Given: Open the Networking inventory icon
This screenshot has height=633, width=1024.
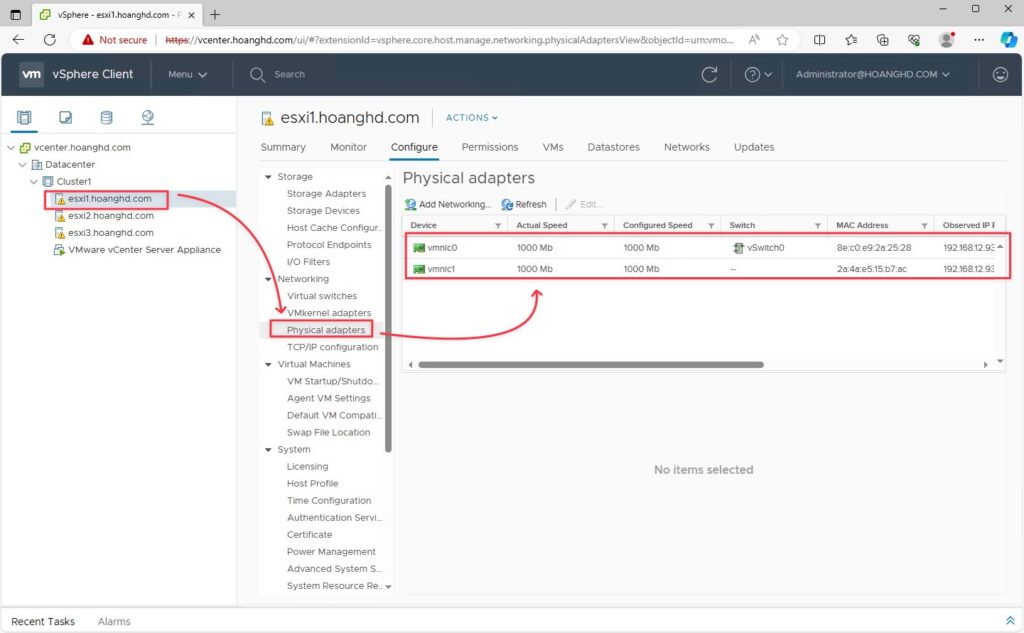Looking at the screenshot, I should coord(148,118).
